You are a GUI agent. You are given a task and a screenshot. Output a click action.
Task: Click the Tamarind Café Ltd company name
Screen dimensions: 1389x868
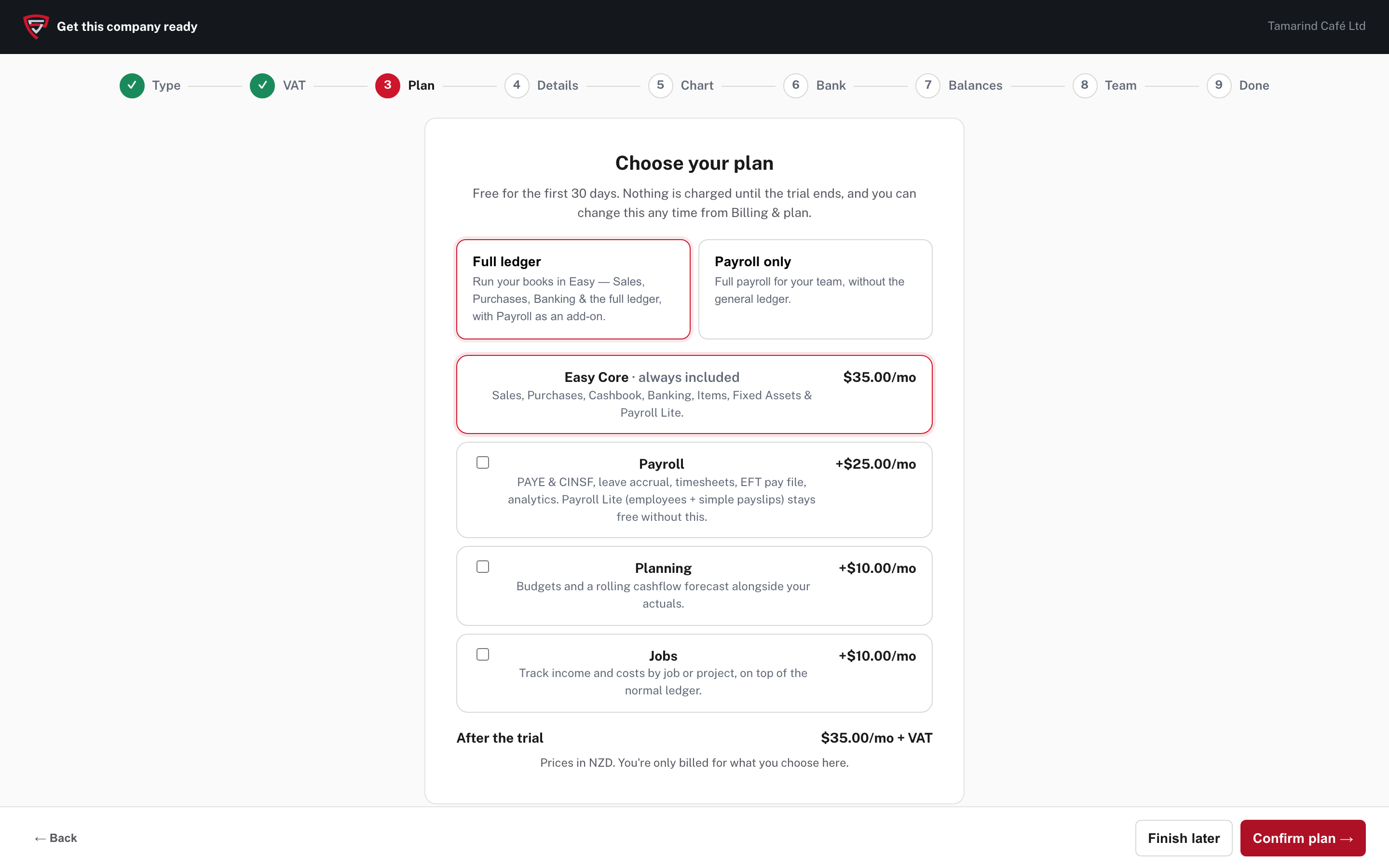(1316, 26)
